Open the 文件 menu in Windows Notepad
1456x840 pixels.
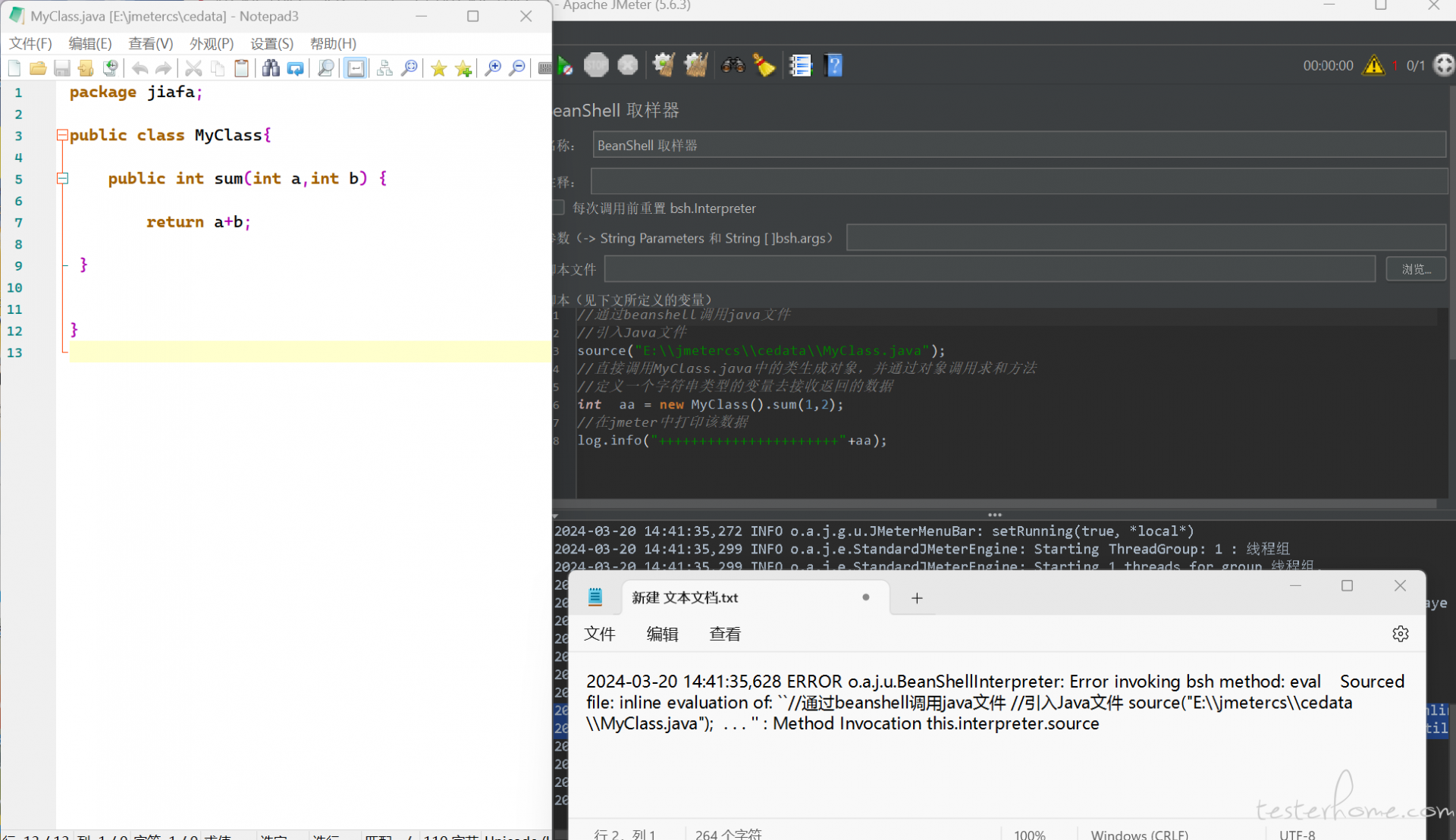click(600, 634)
